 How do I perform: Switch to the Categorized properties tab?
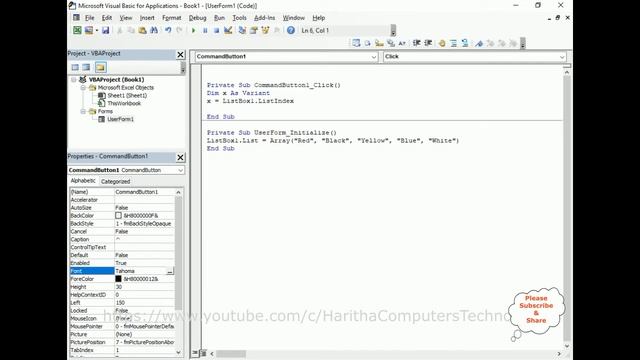(116, 182)
